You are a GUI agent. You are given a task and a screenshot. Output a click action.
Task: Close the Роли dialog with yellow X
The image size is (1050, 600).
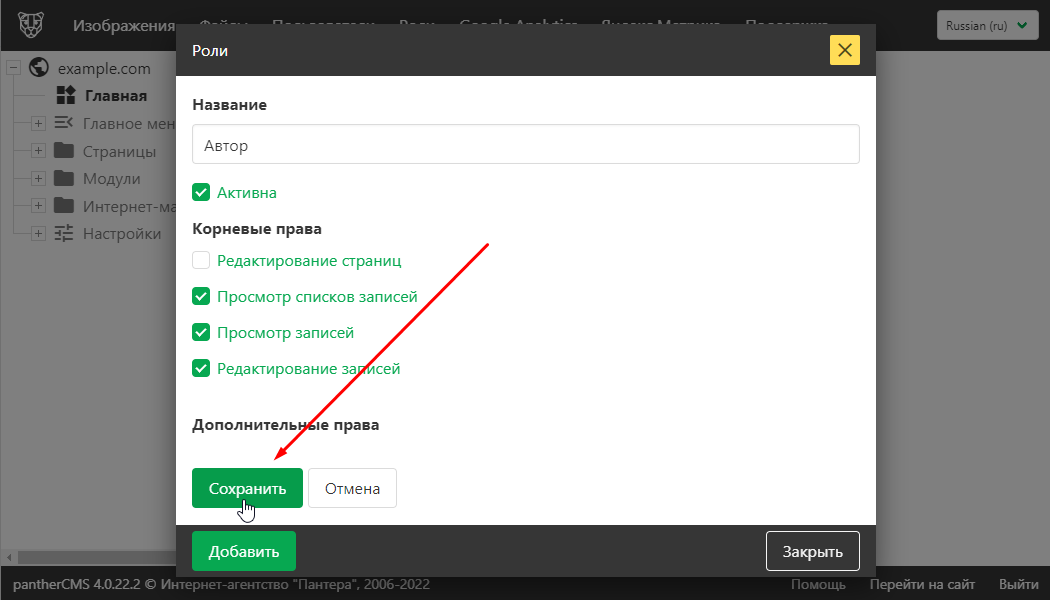(844, 50)
